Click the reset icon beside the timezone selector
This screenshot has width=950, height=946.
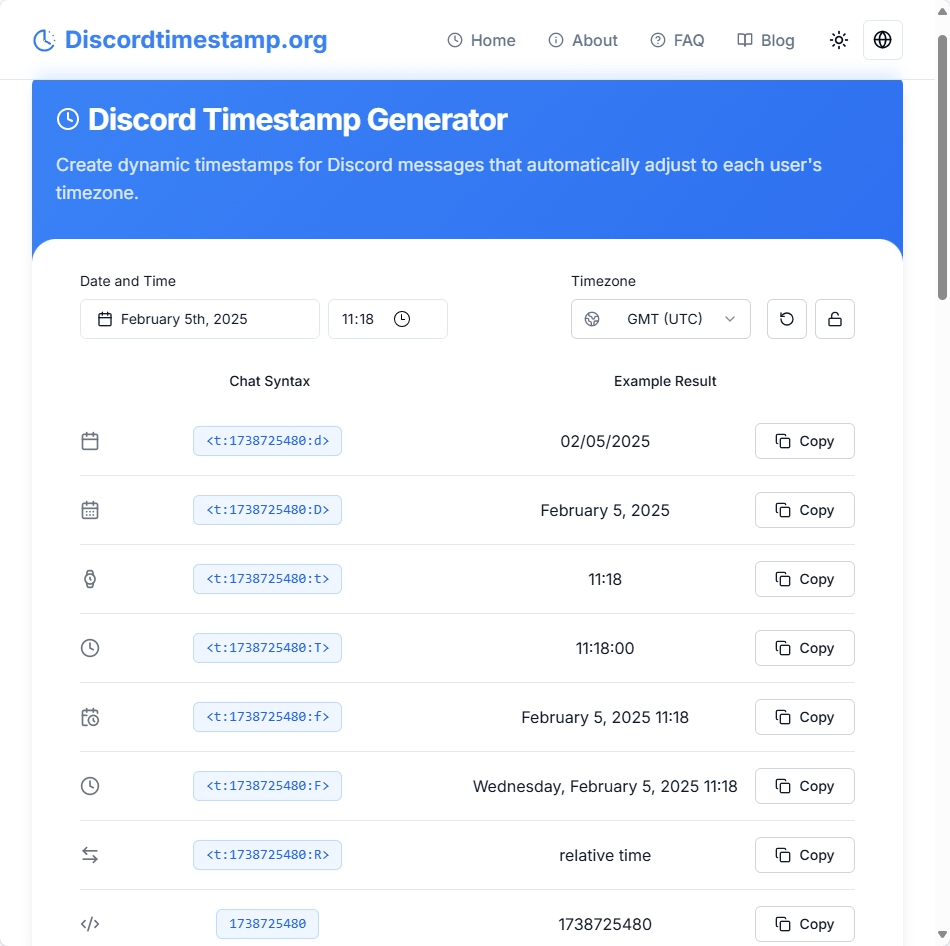pyautogui.click(x=787, y=318)
